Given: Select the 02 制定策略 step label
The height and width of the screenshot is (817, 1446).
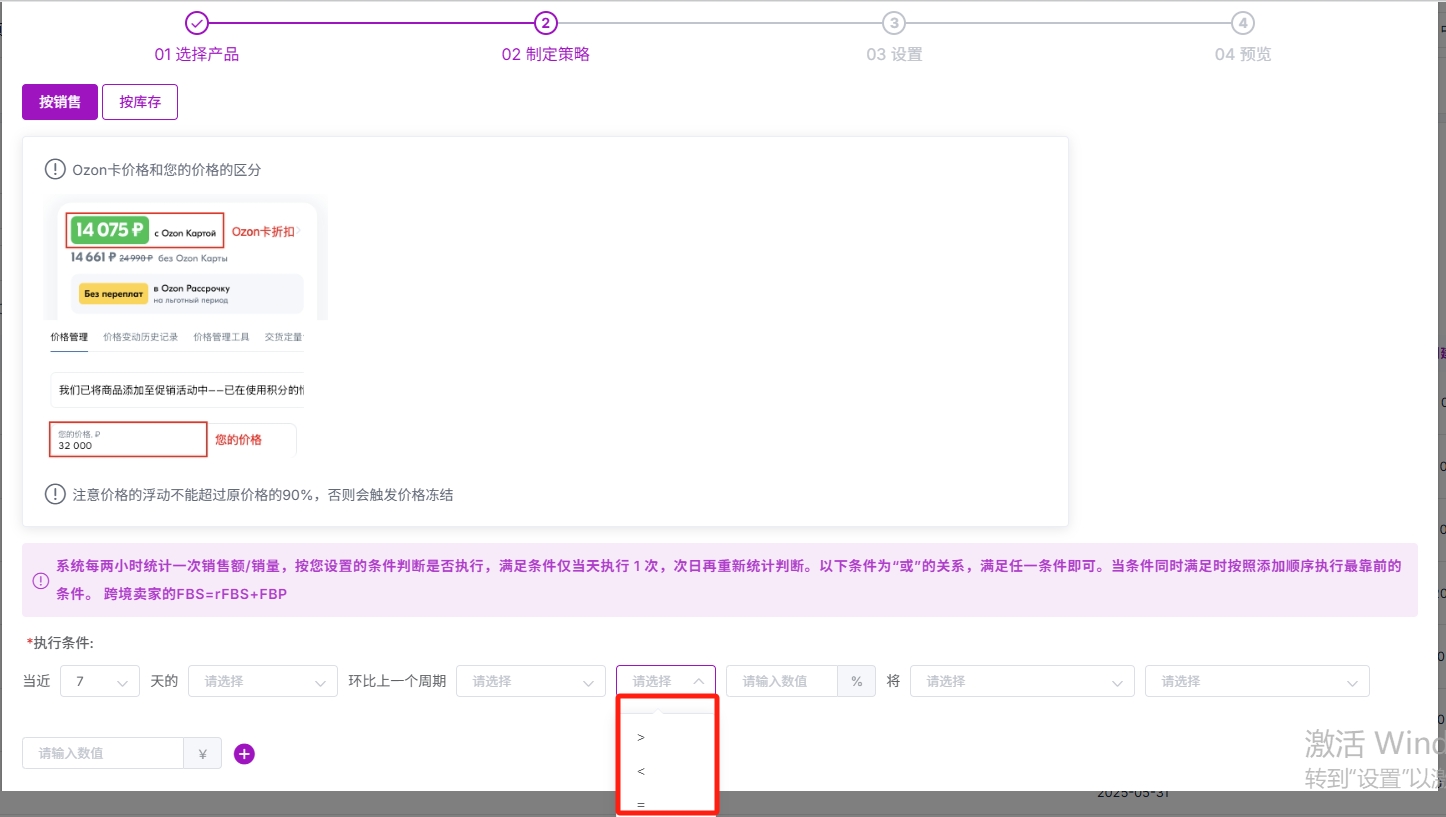Looking at the screenshot, I should [546, 54].
